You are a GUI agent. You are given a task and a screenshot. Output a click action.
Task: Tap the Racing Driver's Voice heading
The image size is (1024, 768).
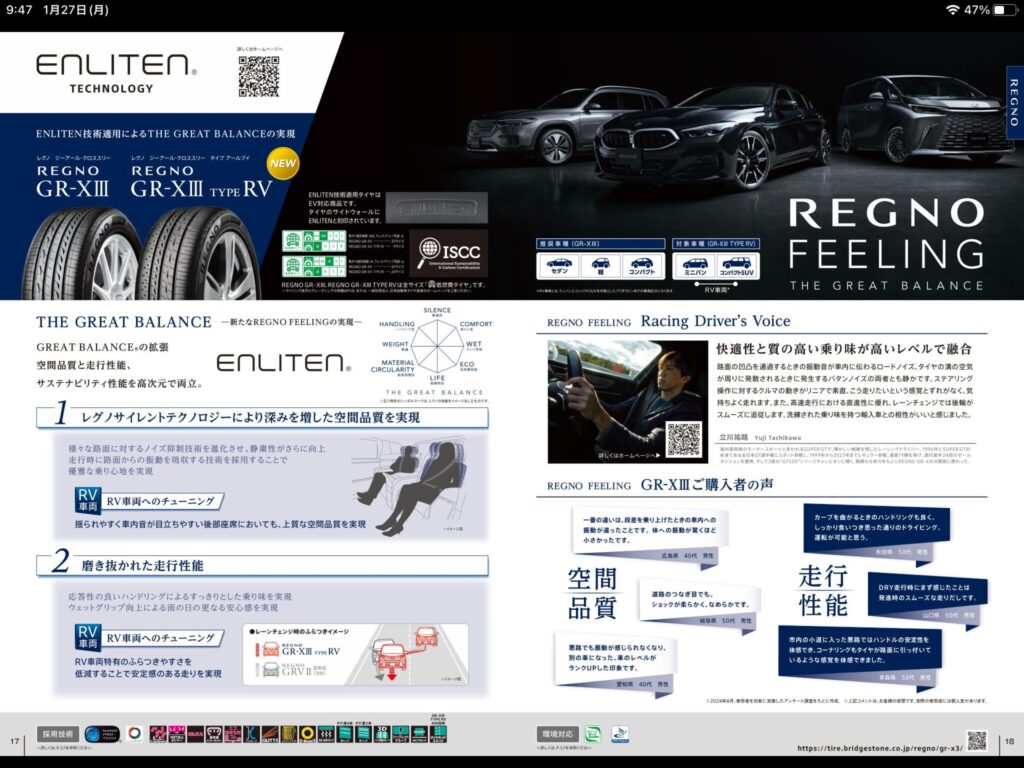pos(715,321)
